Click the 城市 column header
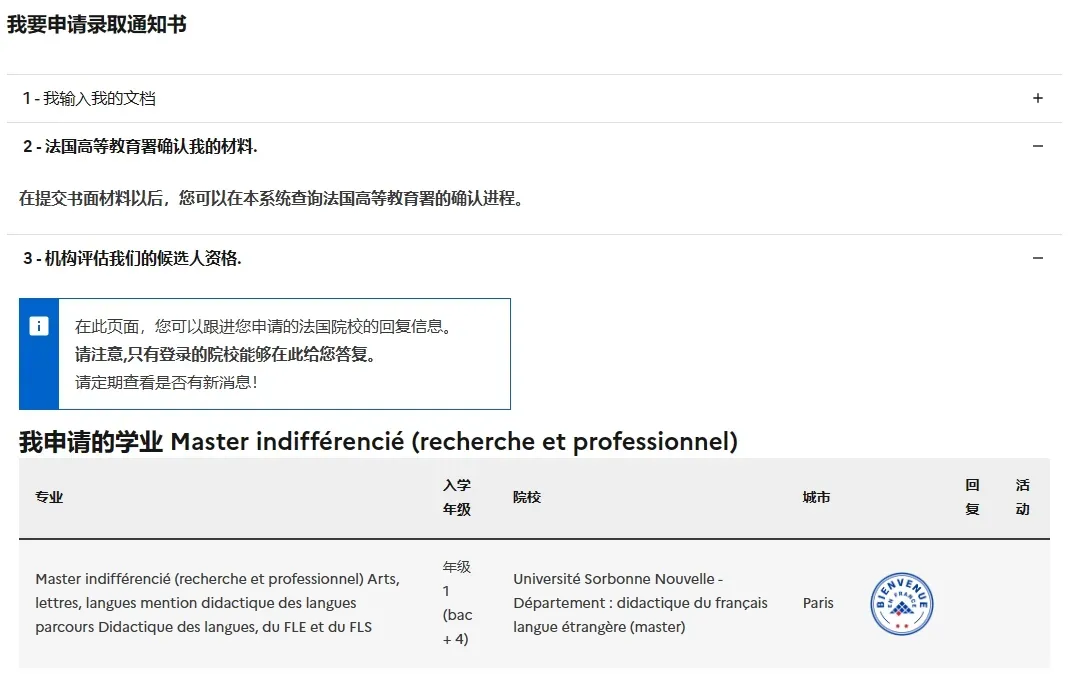This screenshot has height=677, width=1070. coord(817,497)
